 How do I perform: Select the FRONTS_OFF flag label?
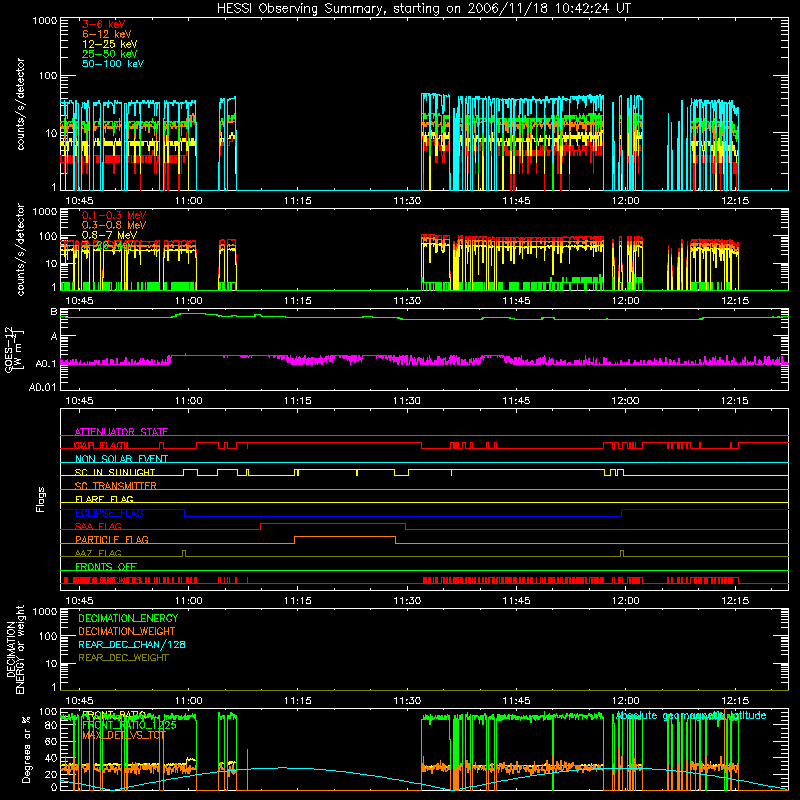coord(106,566)
